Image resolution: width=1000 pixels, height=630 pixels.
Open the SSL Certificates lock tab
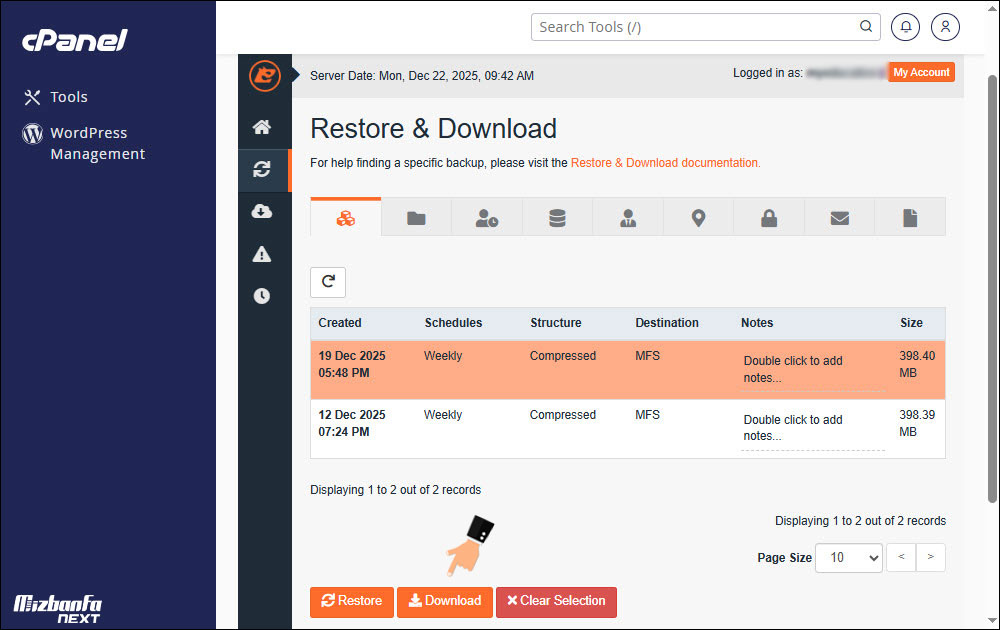[768, 216]
